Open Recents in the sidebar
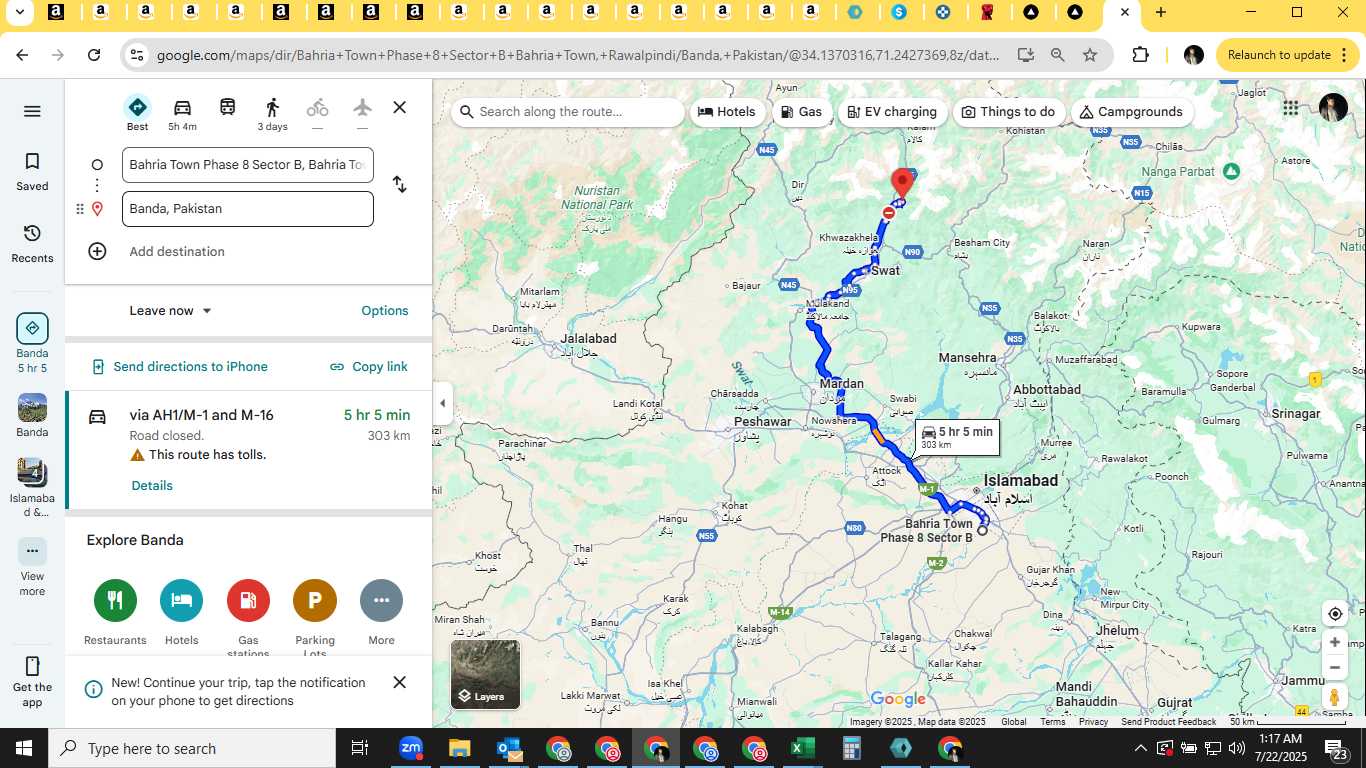Viewport: 1366px width, 768px height. 32,243
